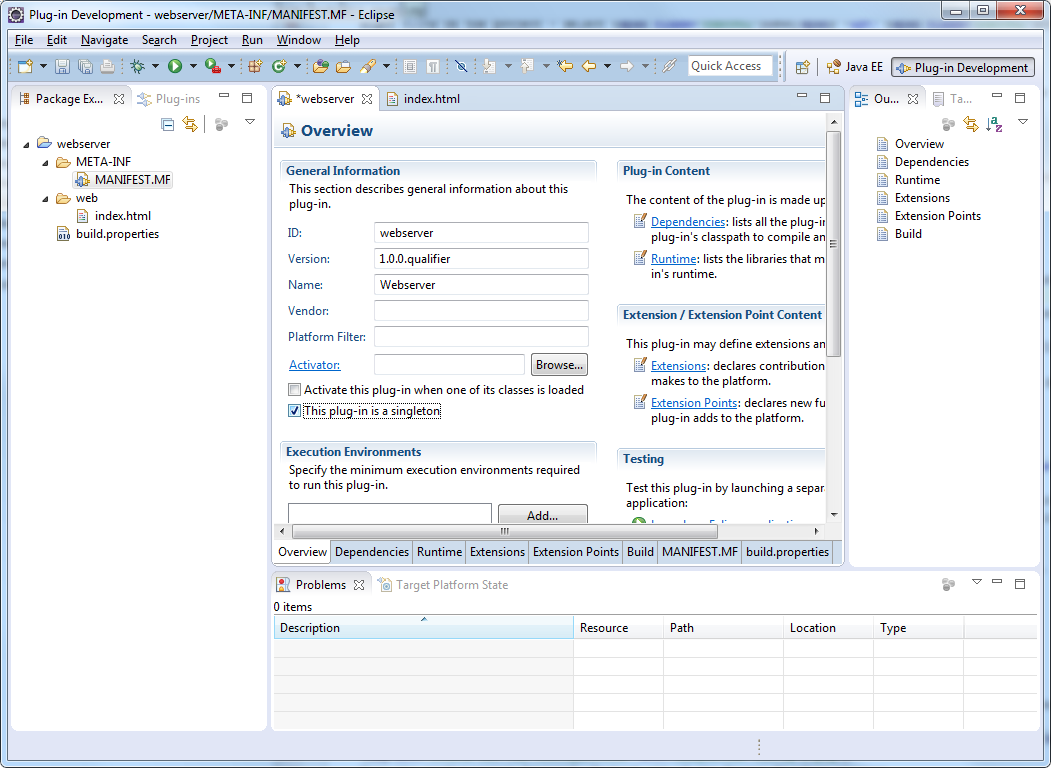
Task: Collapse the web folder node
Action: 46,198
